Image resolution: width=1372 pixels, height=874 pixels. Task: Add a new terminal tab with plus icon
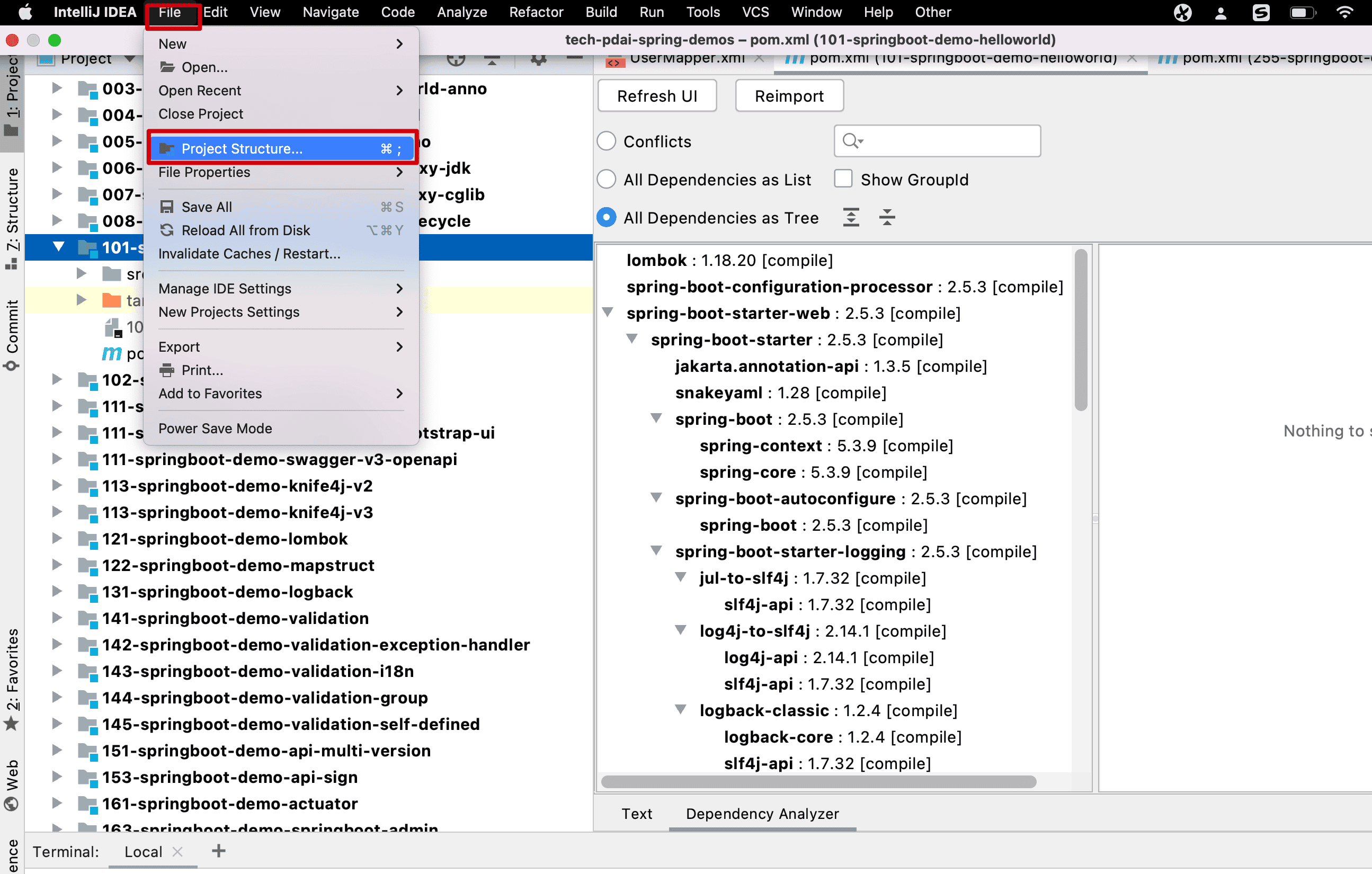pyautogui.click(x=219, y=851)
